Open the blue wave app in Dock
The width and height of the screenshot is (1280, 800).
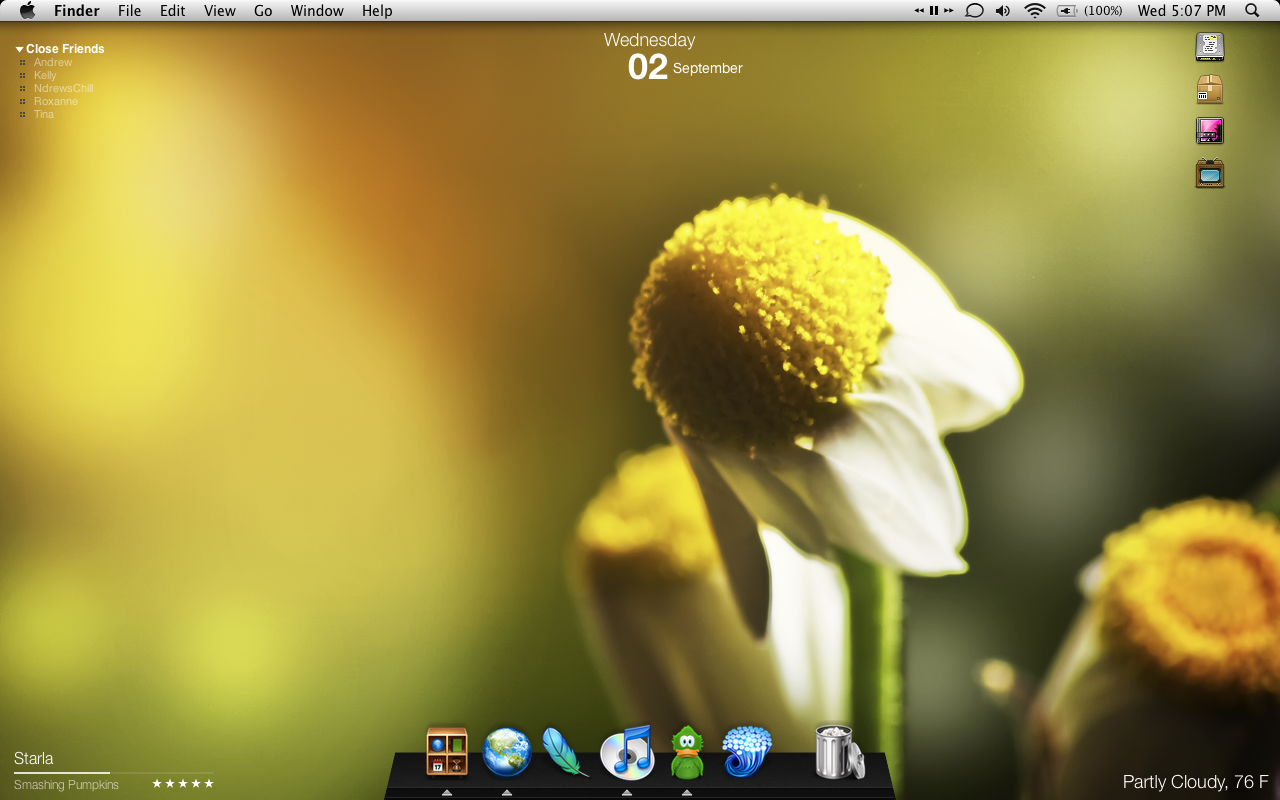point(747,752)
